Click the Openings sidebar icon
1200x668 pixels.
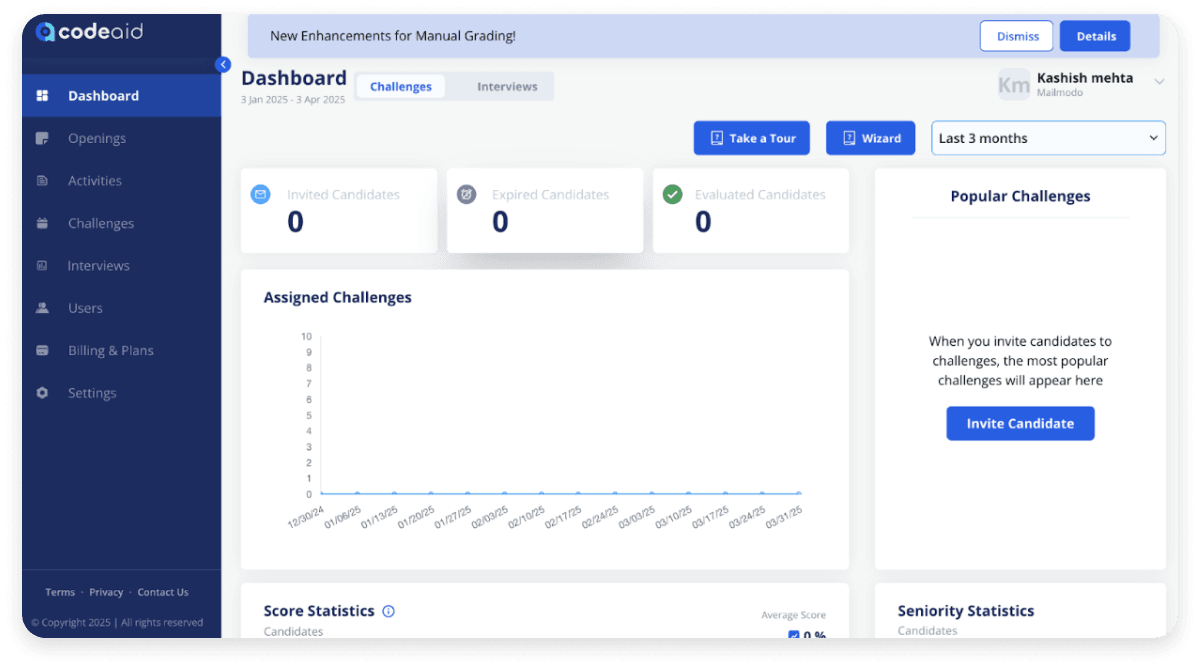(x=42, y=138)
